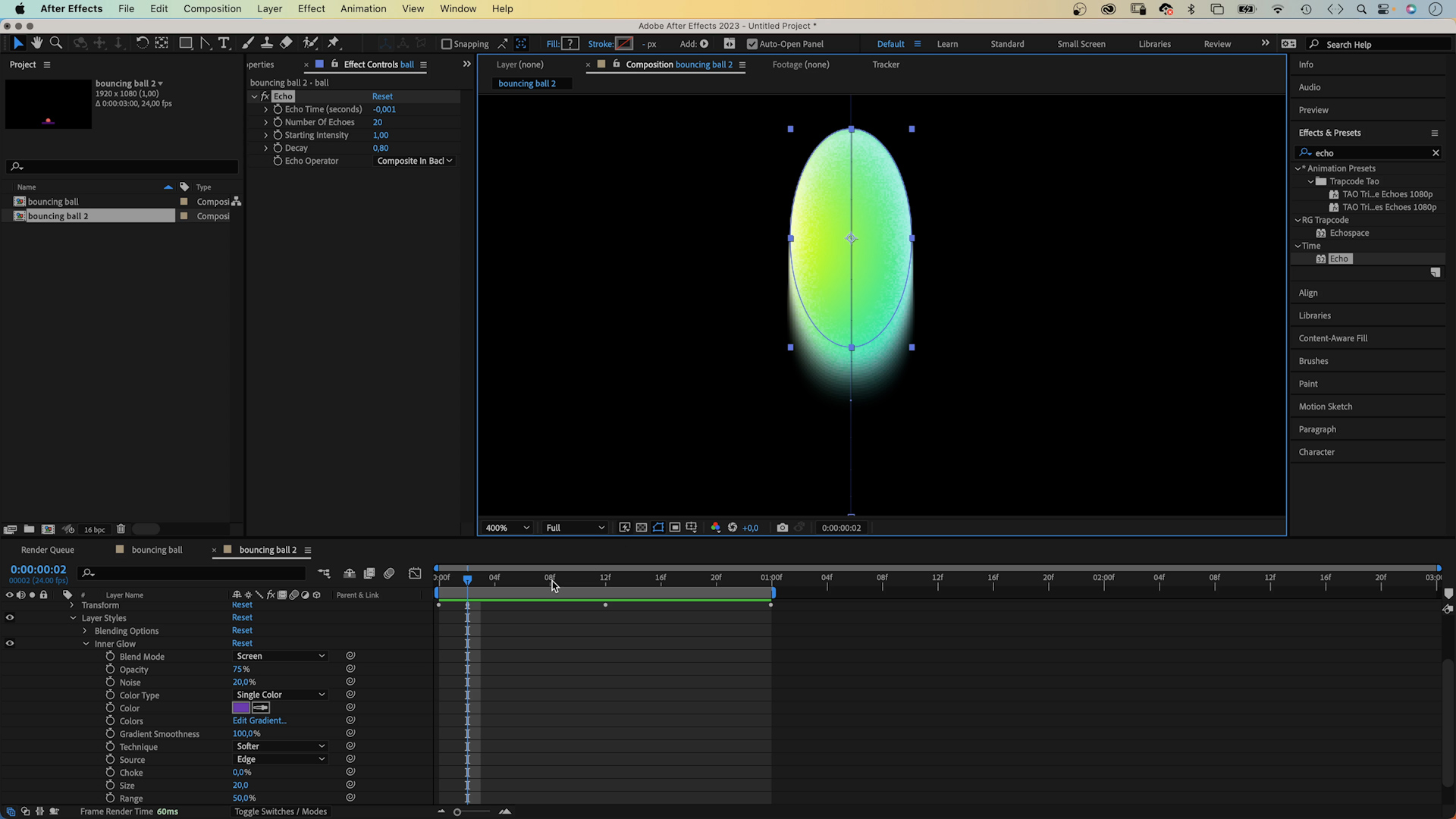Enable the Snapping checkbox

pyautogui.click(x=447, y=44)
